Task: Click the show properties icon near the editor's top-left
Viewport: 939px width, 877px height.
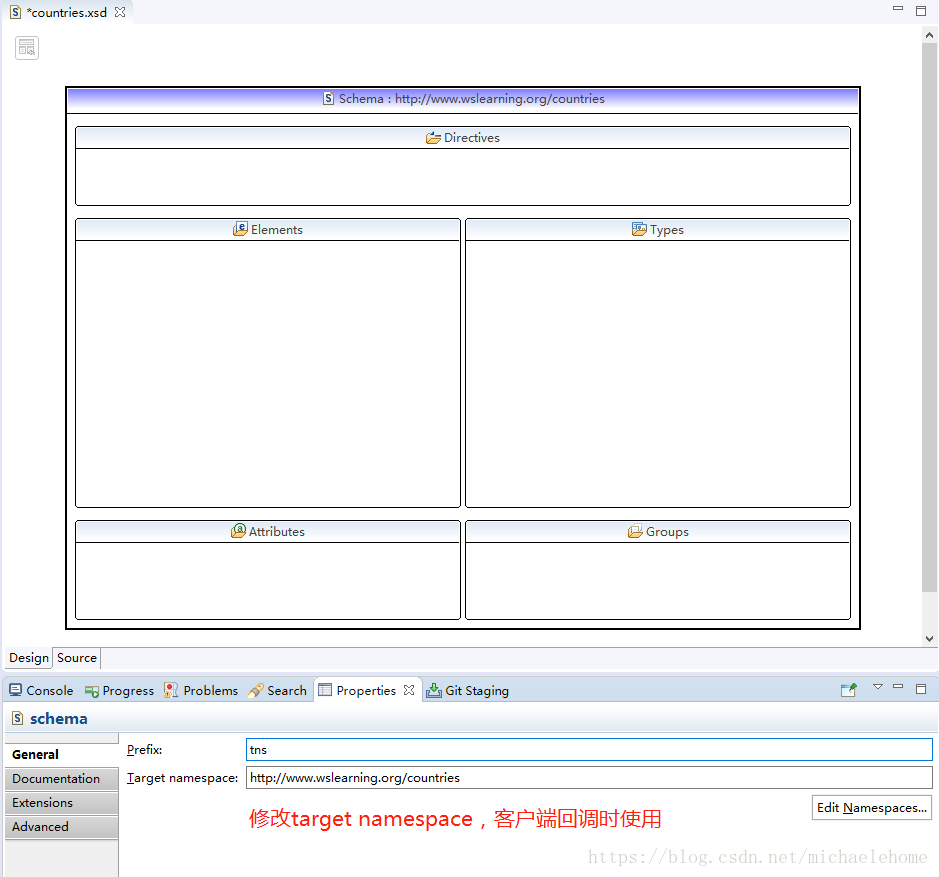Action: point(27,48)
